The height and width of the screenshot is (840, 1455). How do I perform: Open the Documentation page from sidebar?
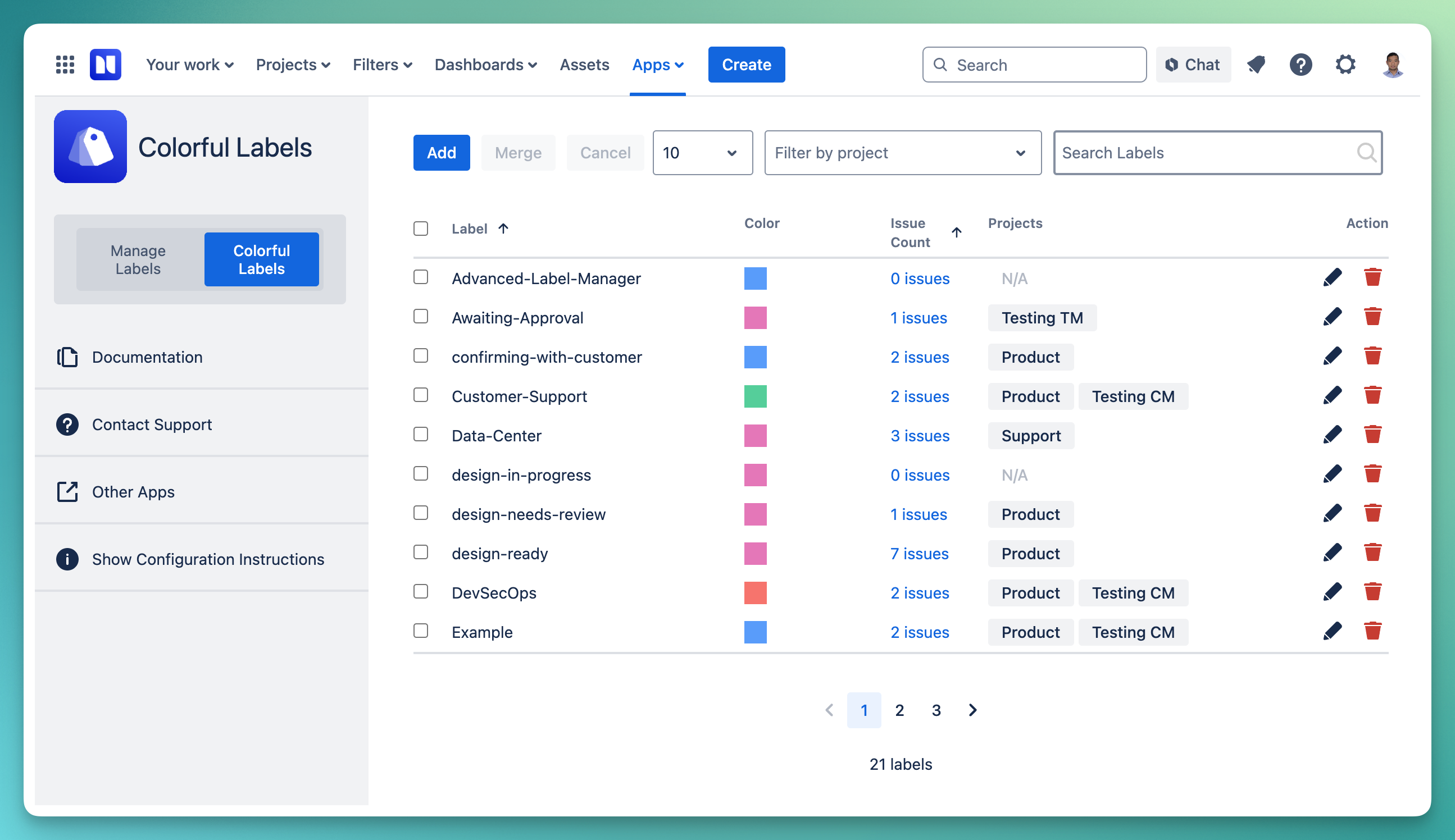[x=147, y=357]
